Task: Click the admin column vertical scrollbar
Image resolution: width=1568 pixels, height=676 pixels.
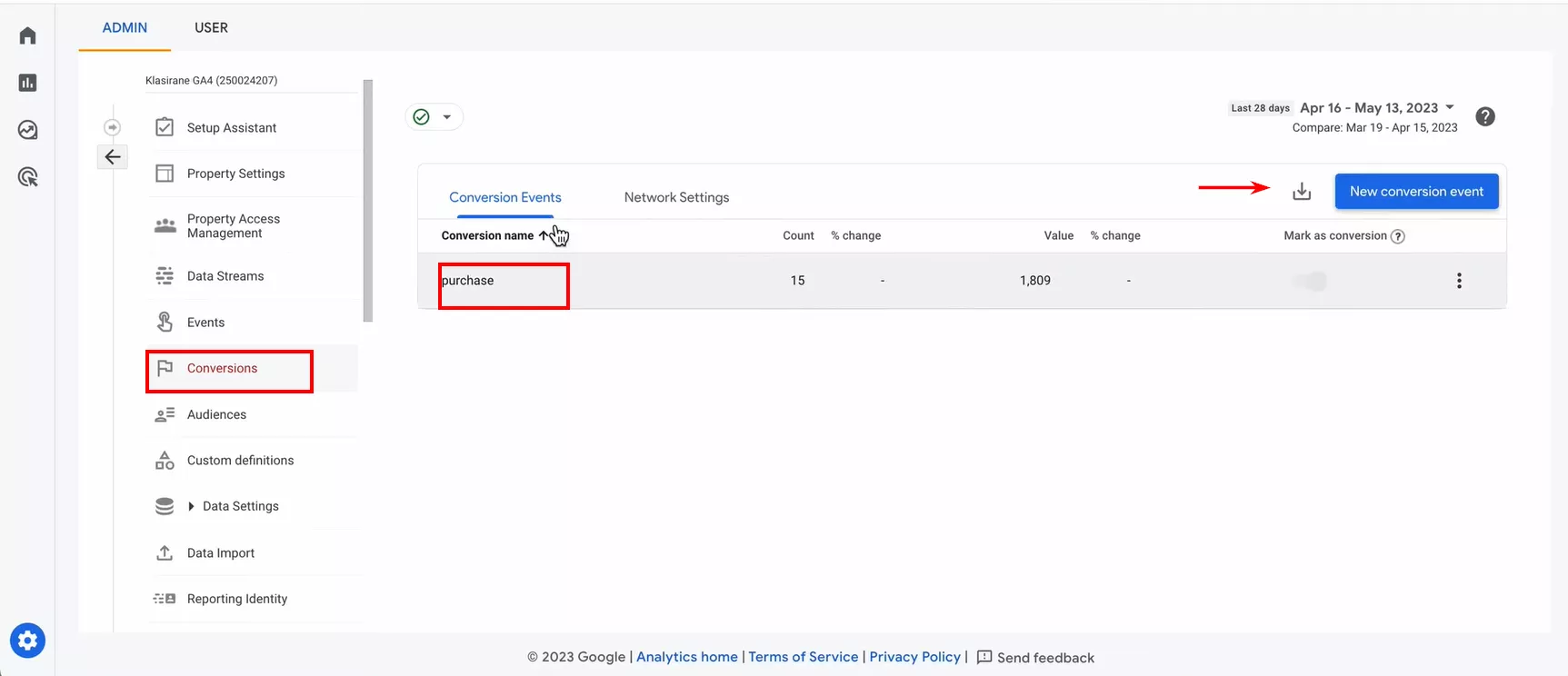Action: [368, 201]
